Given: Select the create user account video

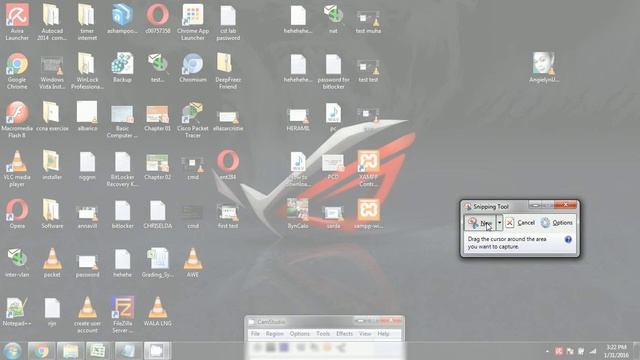Looking at the screenshot, I should pos(87,315).
